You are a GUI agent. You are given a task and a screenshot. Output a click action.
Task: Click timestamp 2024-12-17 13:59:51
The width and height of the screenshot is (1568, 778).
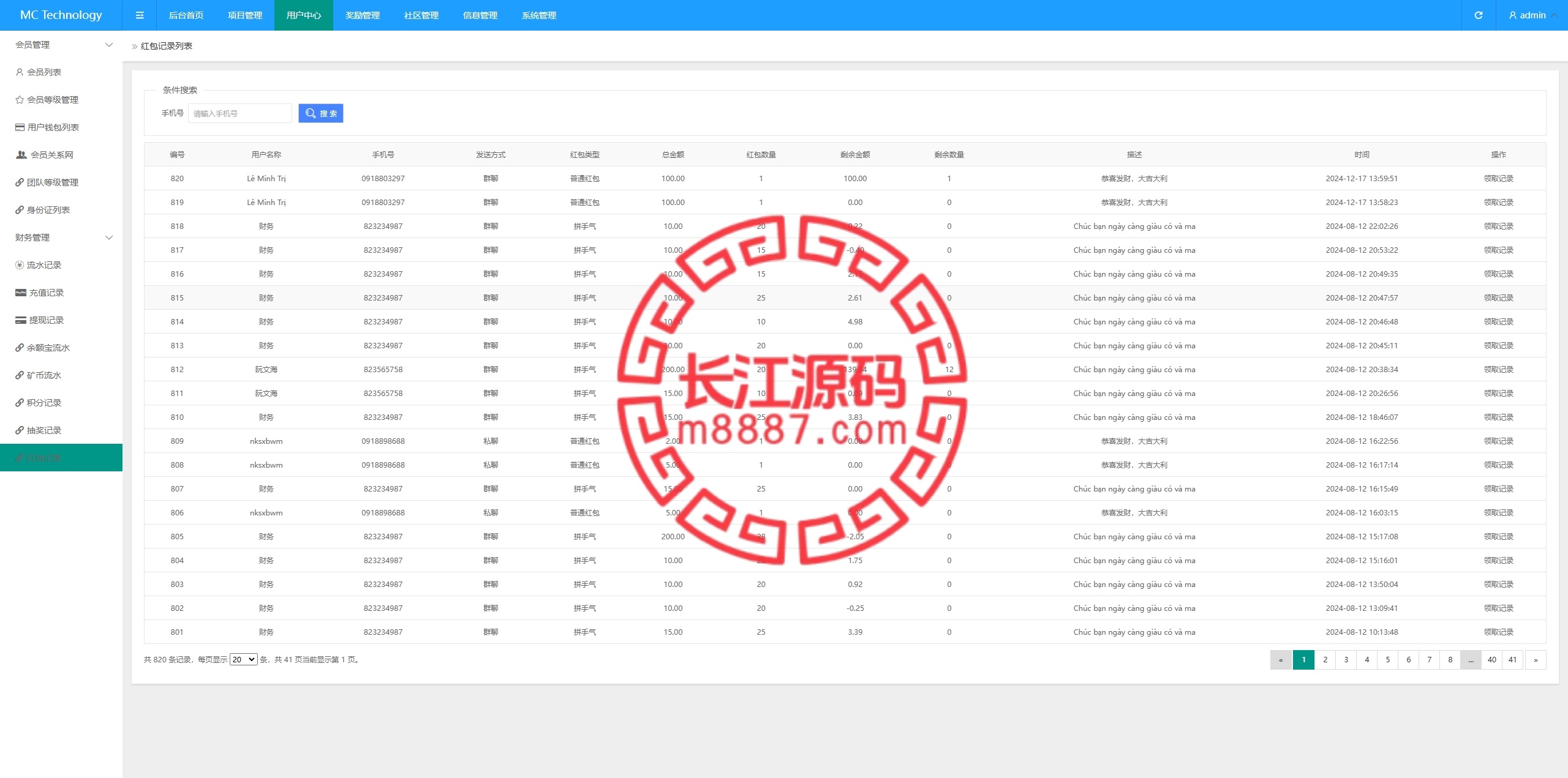[x=1362, y=179]
